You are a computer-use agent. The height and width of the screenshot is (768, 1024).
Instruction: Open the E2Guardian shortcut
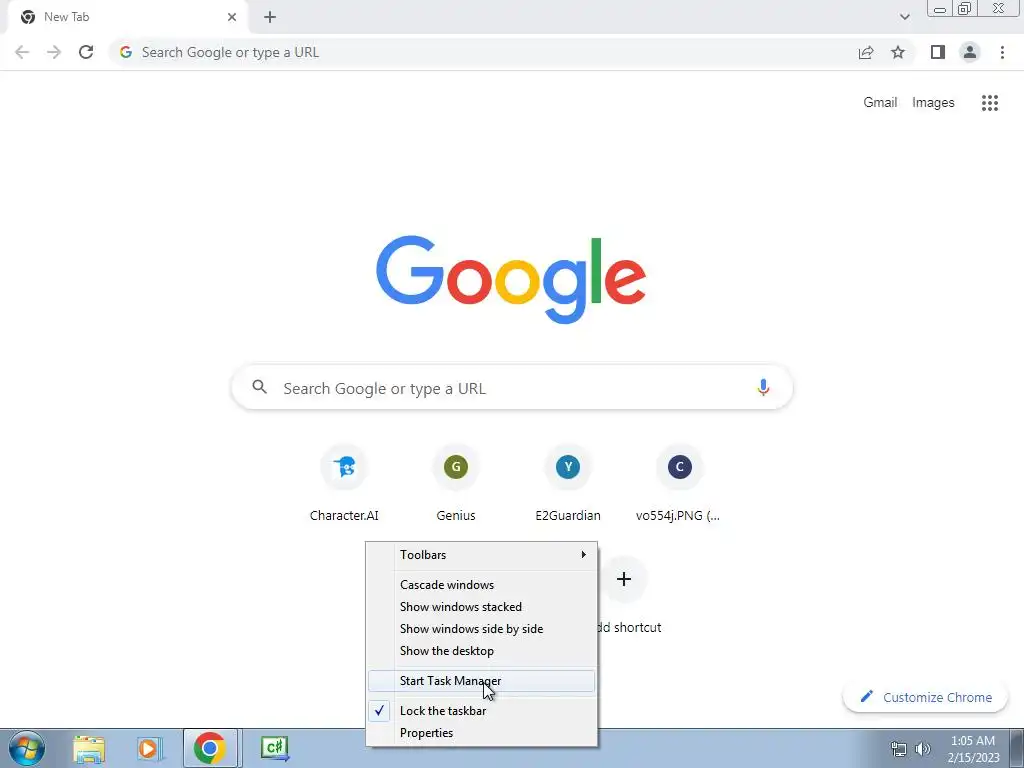point(568,483)
